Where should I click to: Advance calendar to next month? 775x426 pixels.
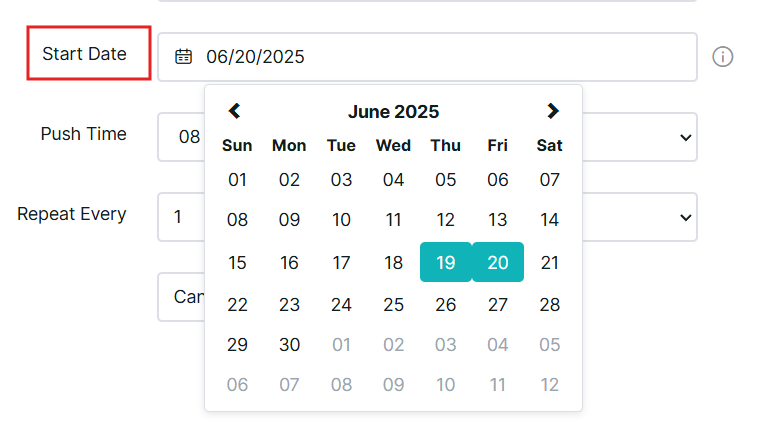click(553, 111)
